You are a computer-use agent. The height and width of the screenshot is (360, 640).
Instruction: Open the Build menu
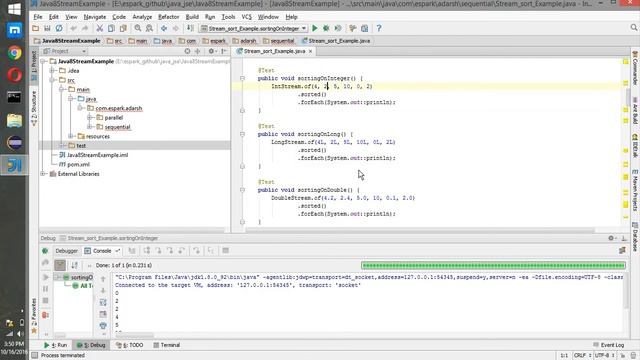(x=192, y=17)
